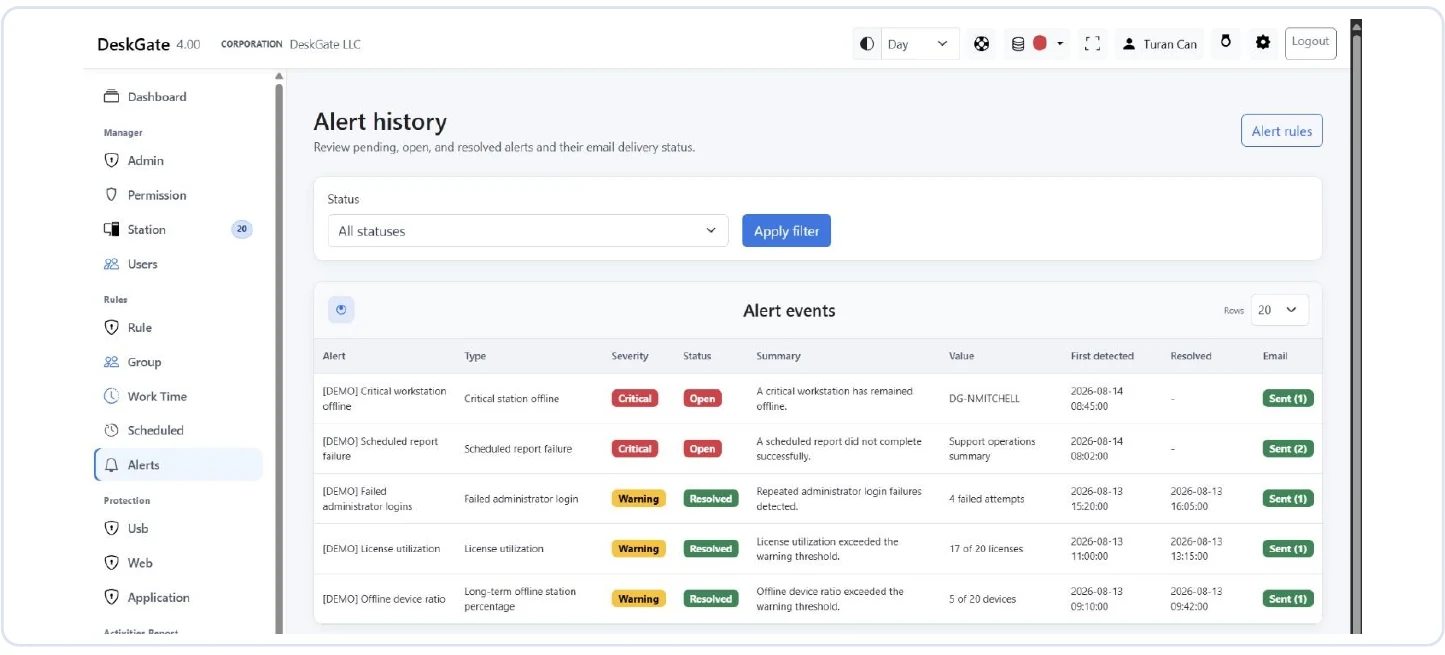Click the DeskGate 4.00 logo text
This screenshot has width=1445, height=655.
tap(148, 44)
